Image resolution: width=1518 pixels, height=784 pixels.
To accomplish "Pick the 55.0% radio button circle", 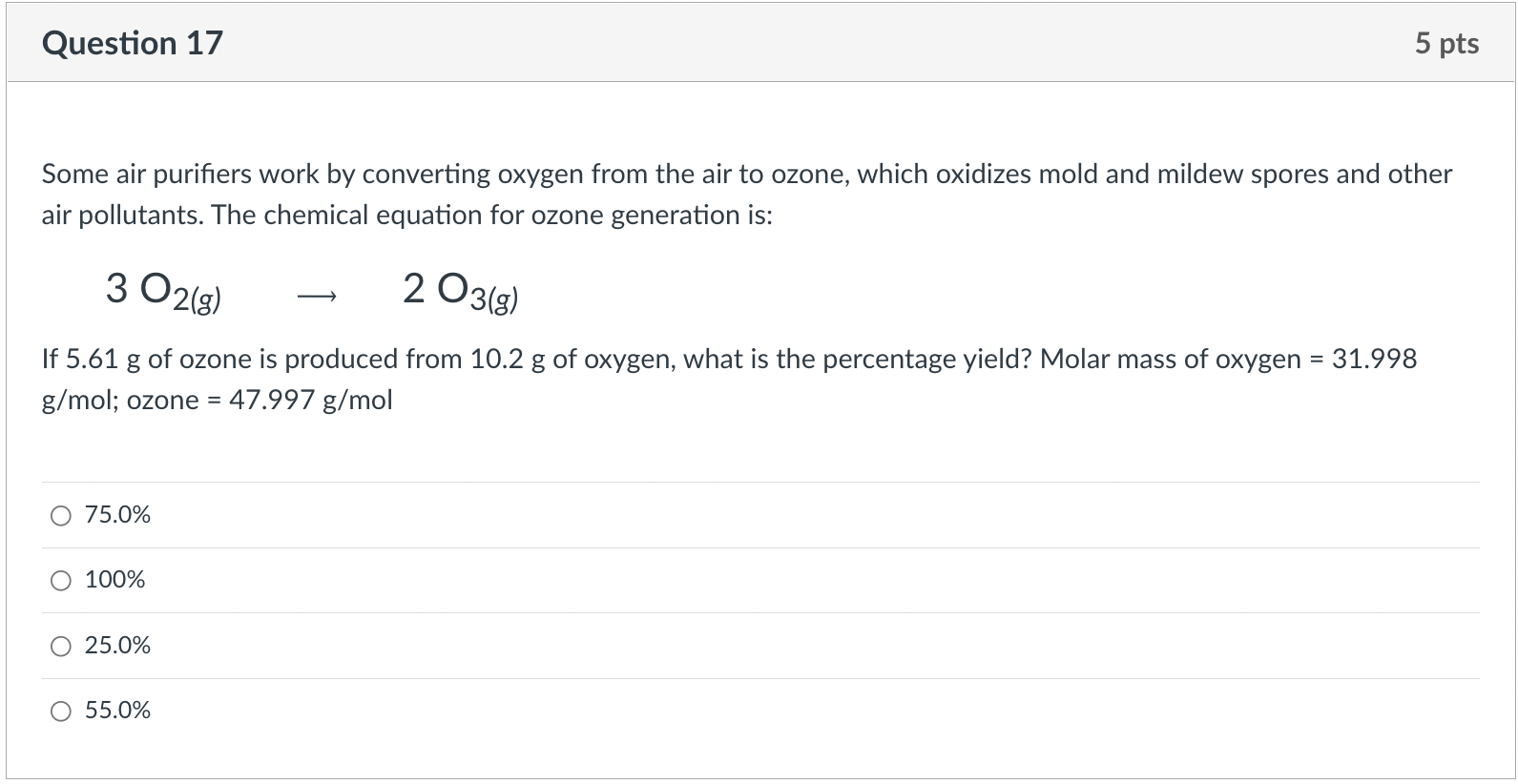I will click(x=61, y=712).
